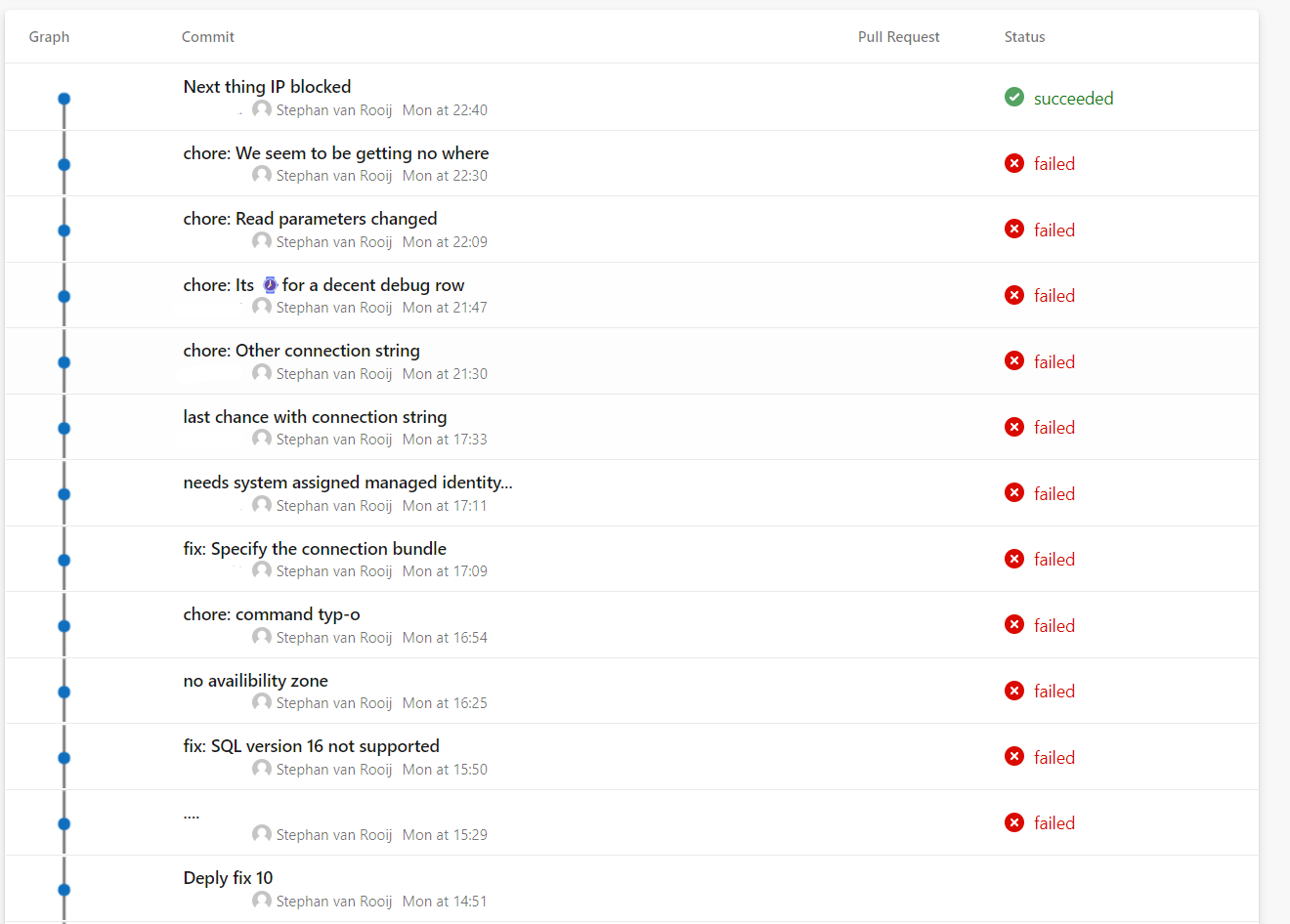Click the Status column header
The image size is (1290, 924).
[x=1024, y=37]
